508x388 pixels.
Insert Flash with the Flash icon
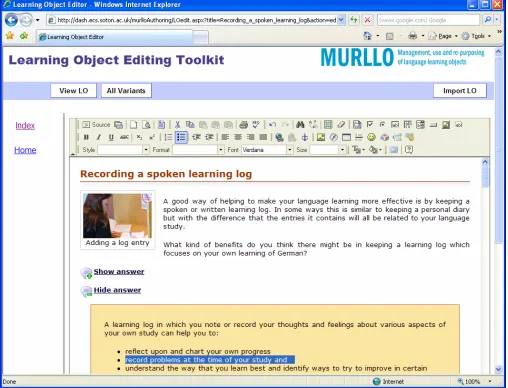[333, 137]
